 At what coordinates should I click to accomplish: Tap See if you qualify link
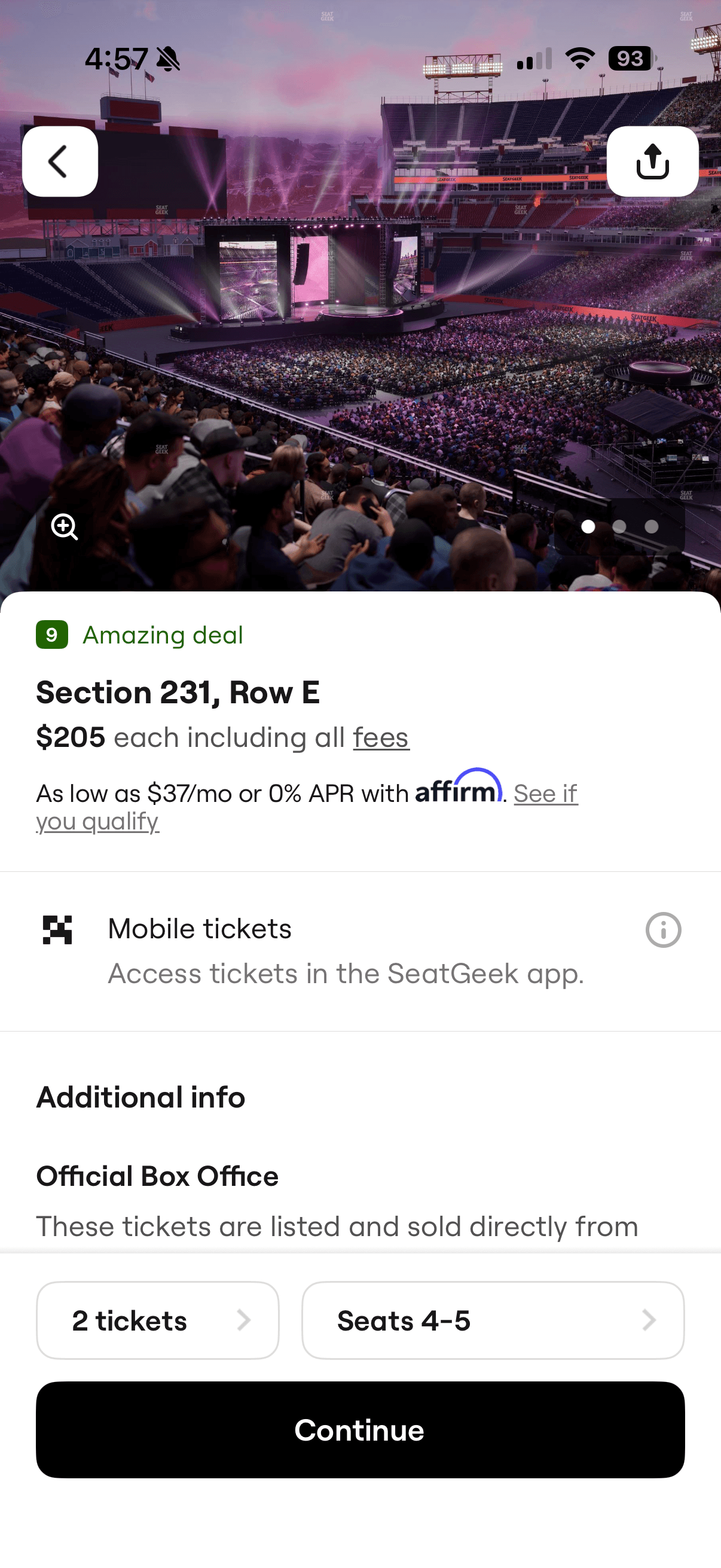[x=545, y=794]
